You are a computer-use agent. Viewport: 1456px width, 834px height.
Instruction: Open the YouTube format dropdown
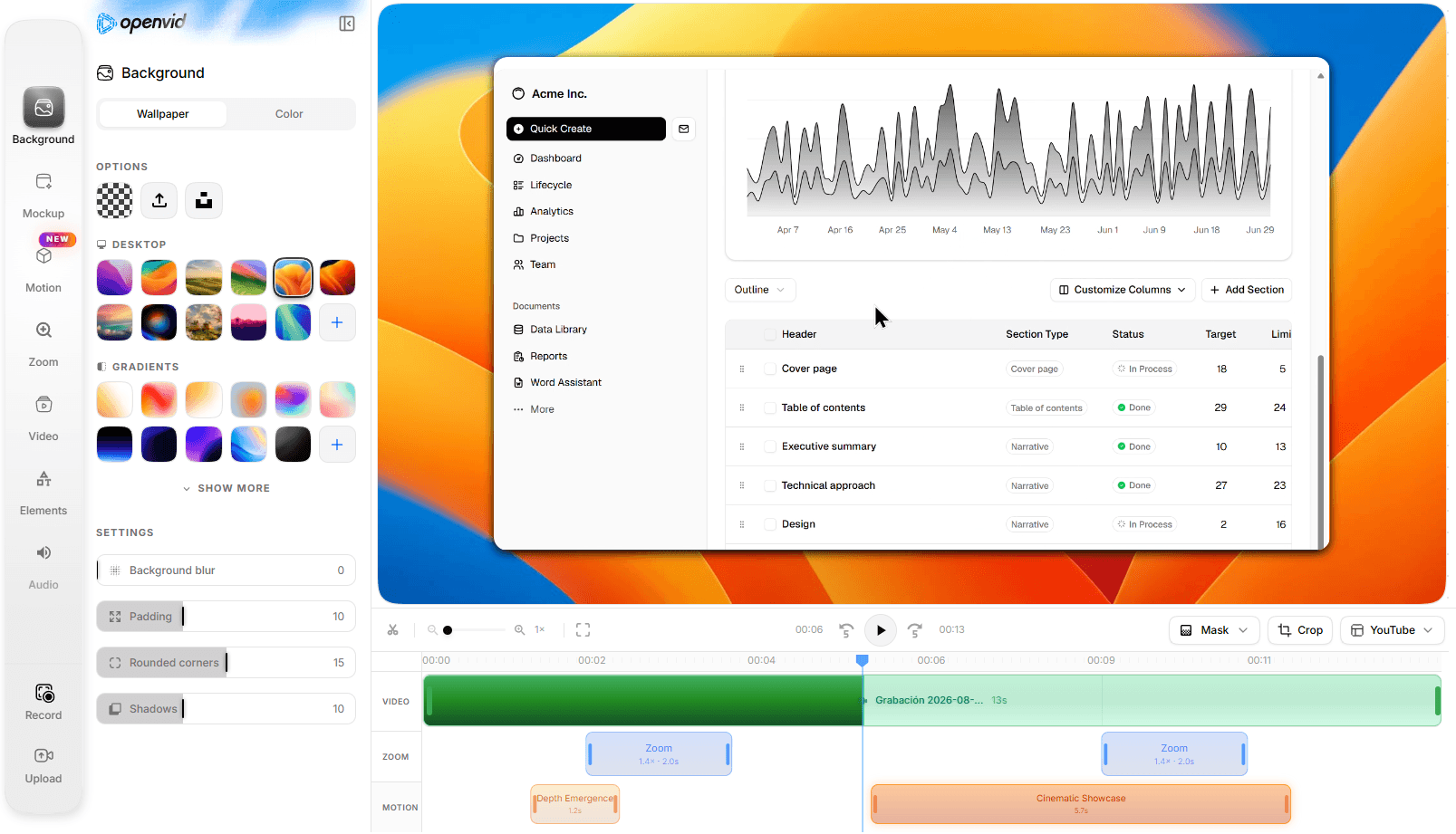(x=1392, y=630)
